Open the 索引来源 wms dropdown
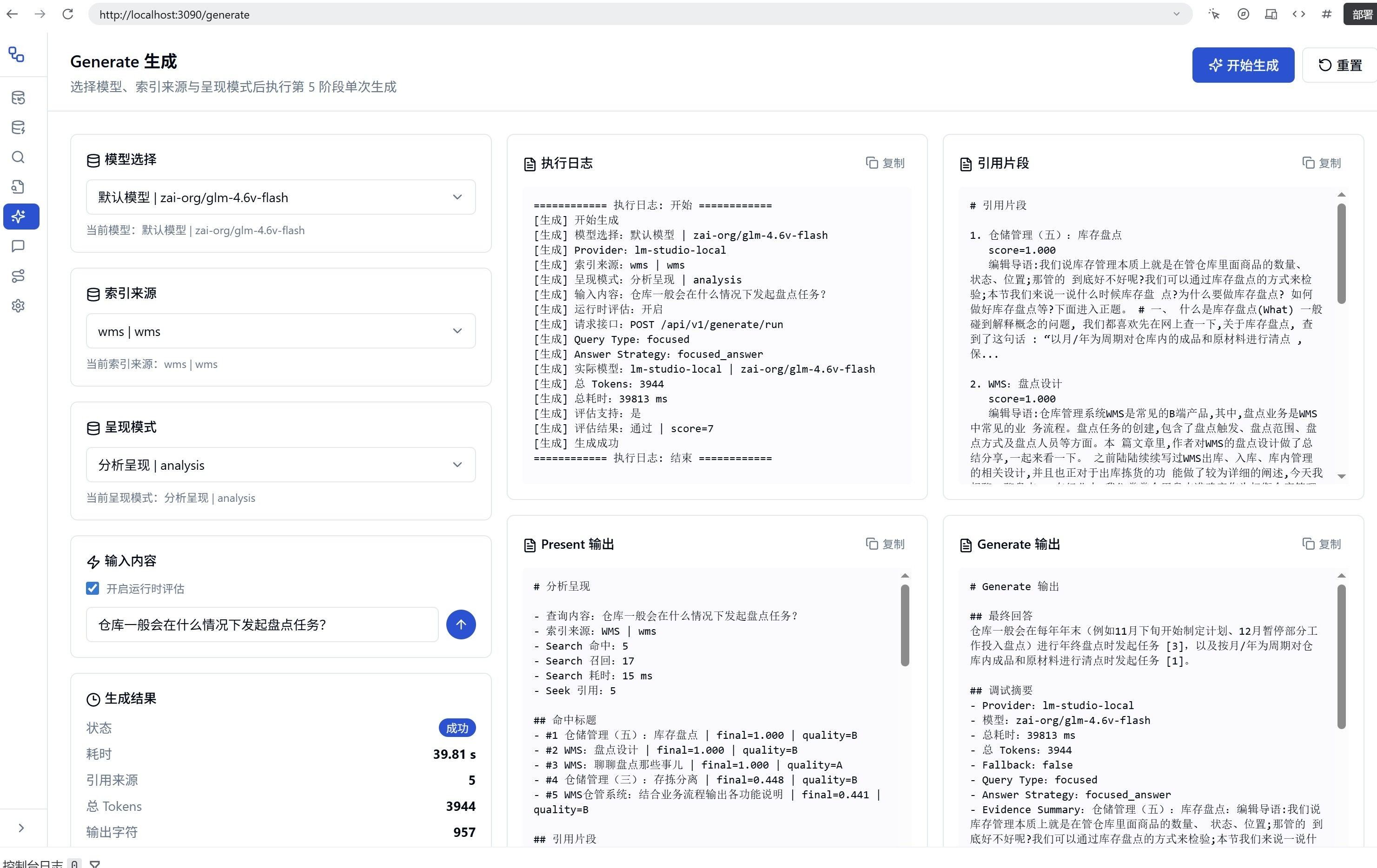Image resolution: width=1377 pixels, height=868 pixels. (x=281, y=331)
